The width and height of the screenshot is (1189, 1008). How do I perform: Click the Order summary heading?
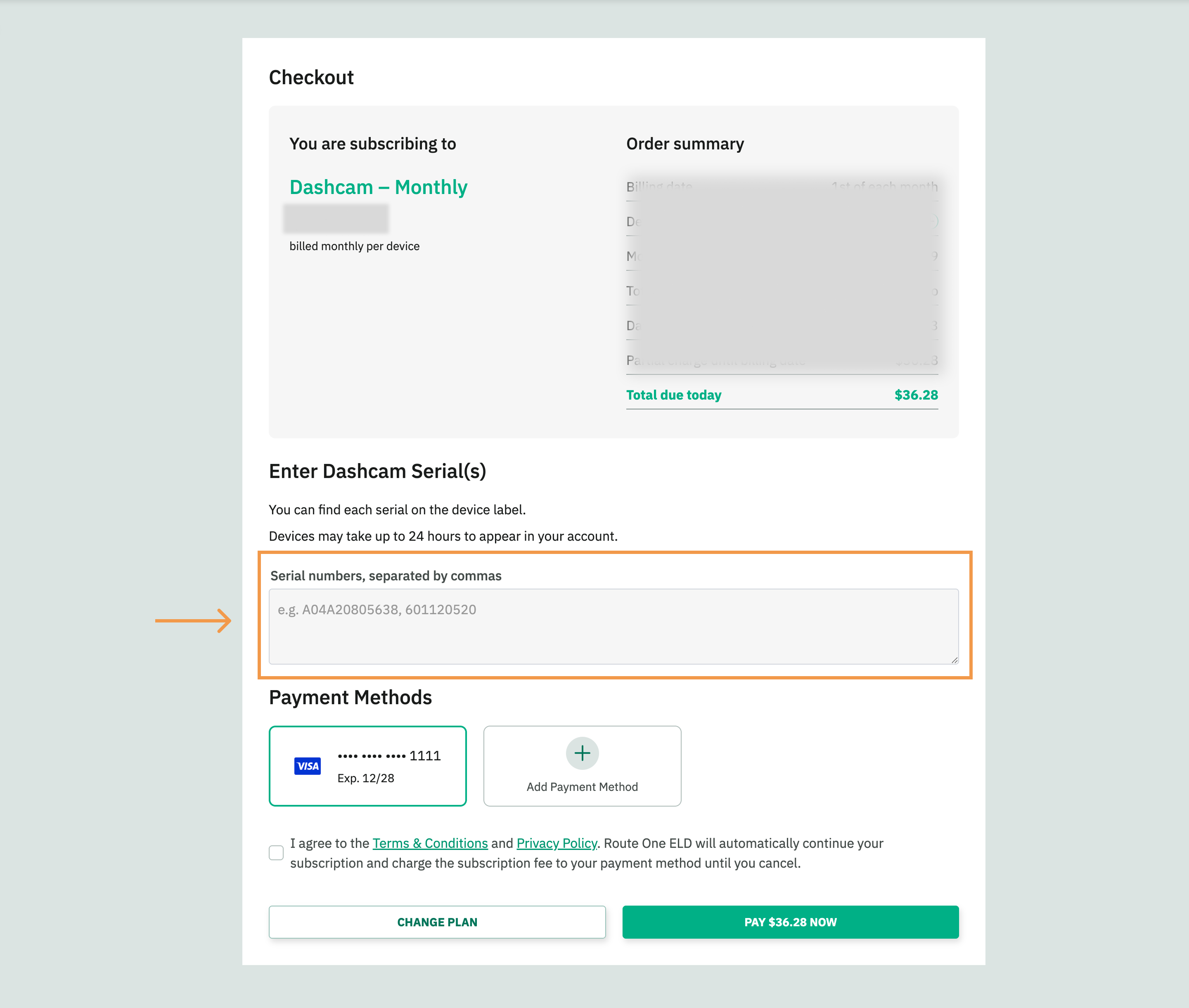click(x=685, y=143)
